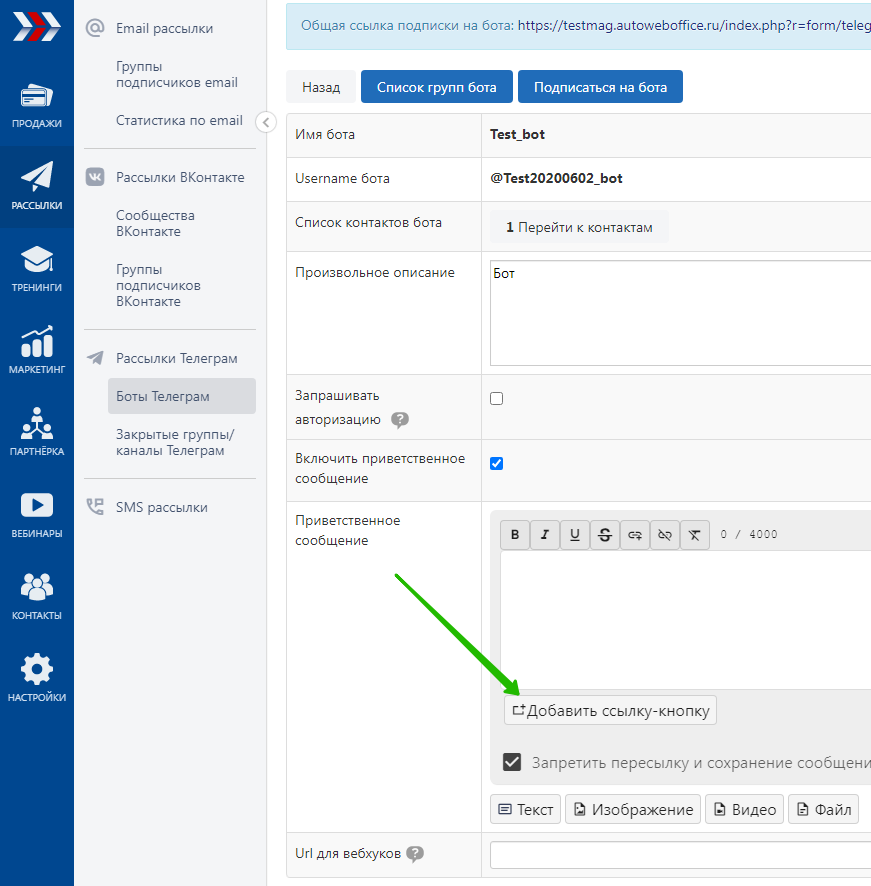Image resolution: width=871 pixels, height=886 pixels.
Task: Toggle underline formatting
Action: click(x=575, y=535)
